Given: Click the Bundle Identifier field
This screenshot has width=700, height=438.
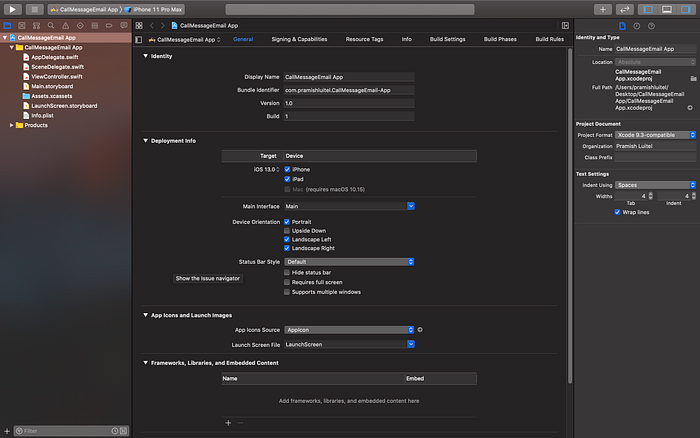Looking at the screenshot, I should click(x=349, y=90).
